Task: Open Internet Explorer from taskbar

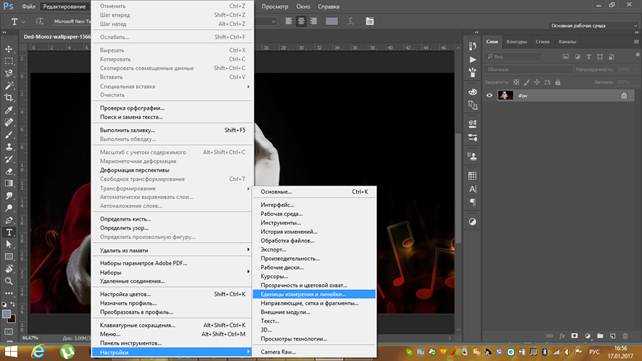Action: 38,352
